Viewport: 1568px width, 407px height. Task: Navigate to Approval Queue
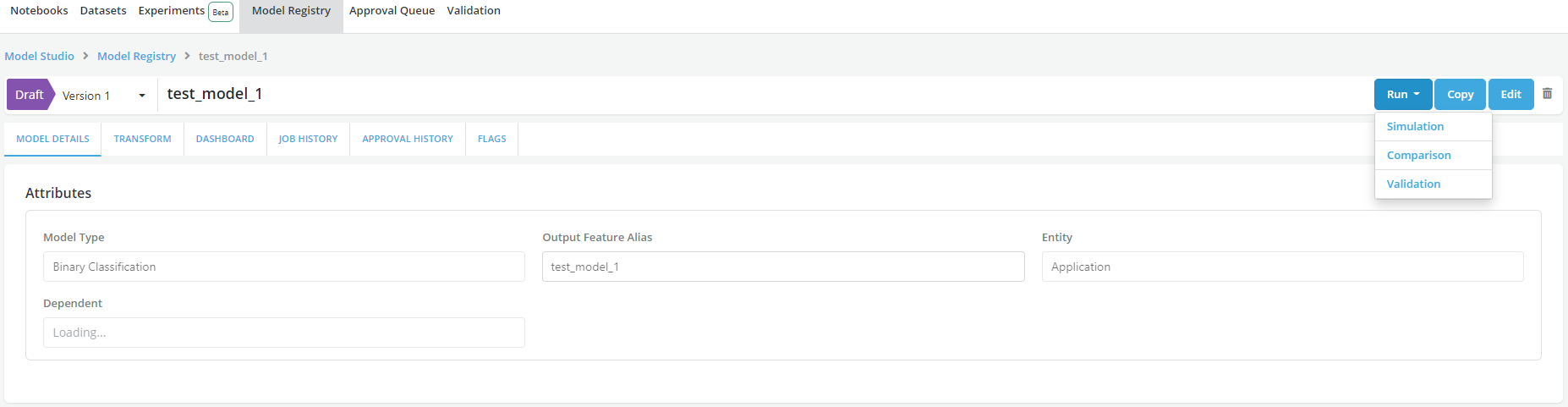pyautogui.click(x=392, y=11)
